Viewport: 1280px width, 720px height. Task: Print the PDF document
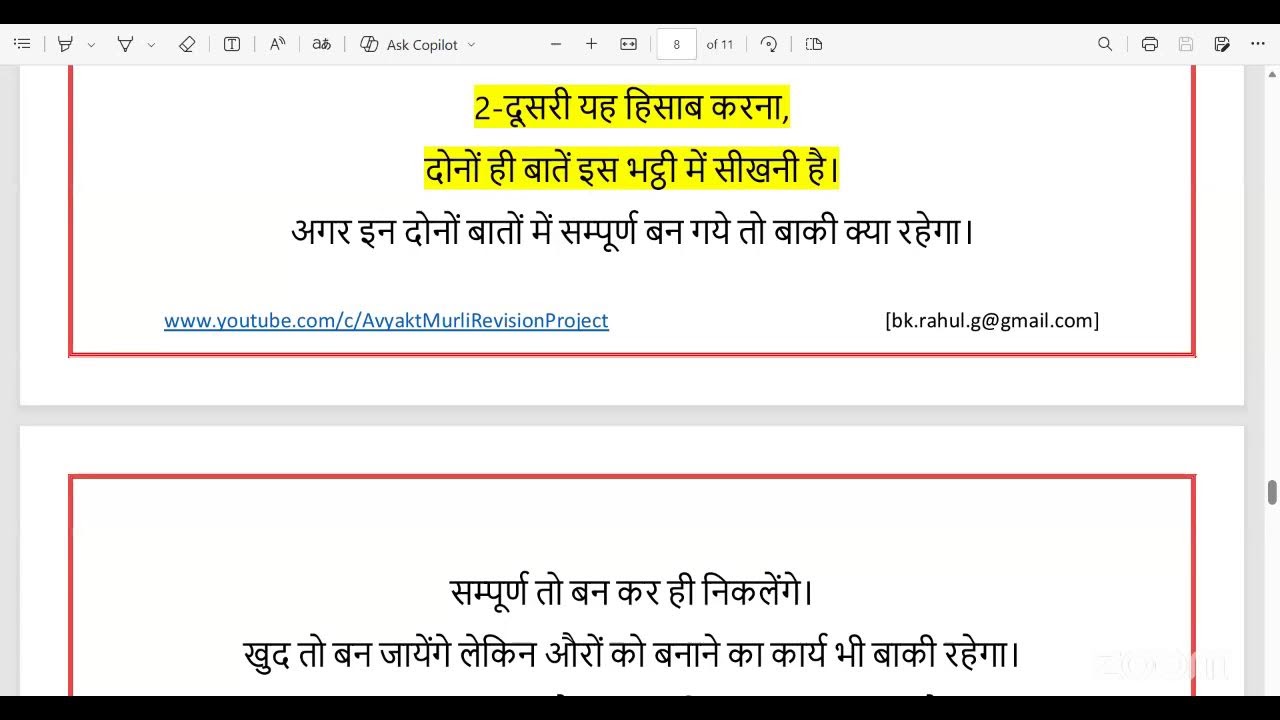pos(1150,44)
